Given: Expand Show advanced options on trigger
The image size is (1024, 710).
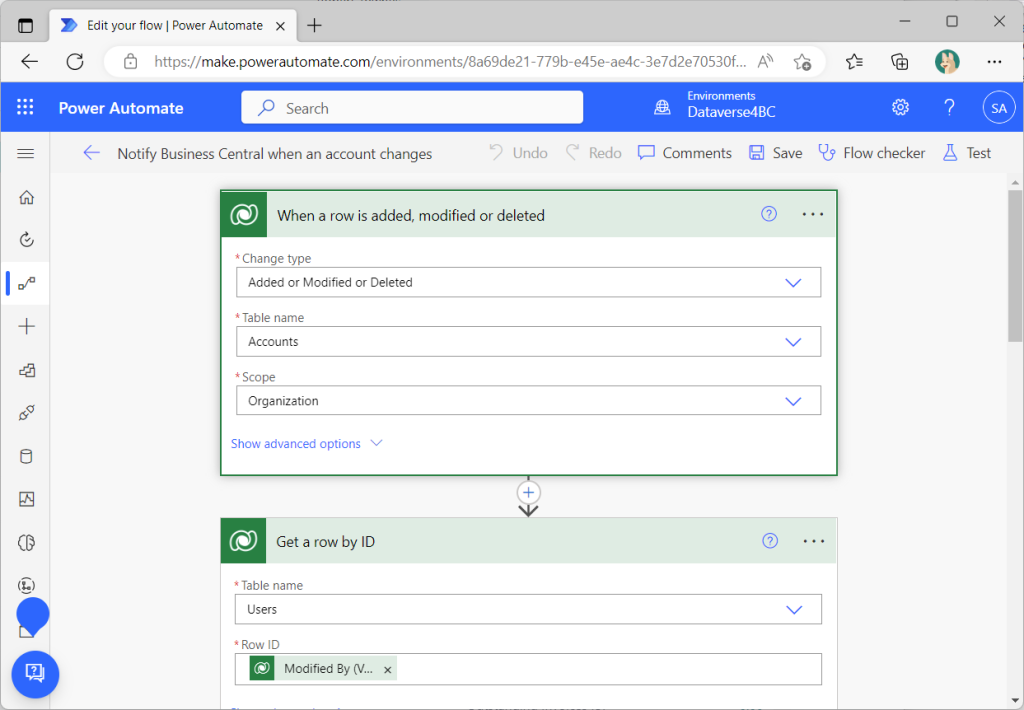Looking at the screenshot, I should coord(306,444).
